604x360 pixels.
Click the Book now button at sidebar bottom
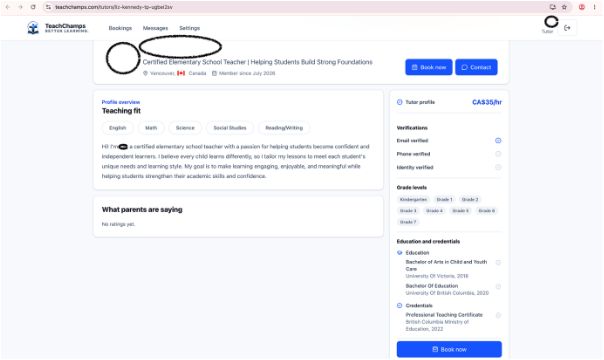pos(449,349)
